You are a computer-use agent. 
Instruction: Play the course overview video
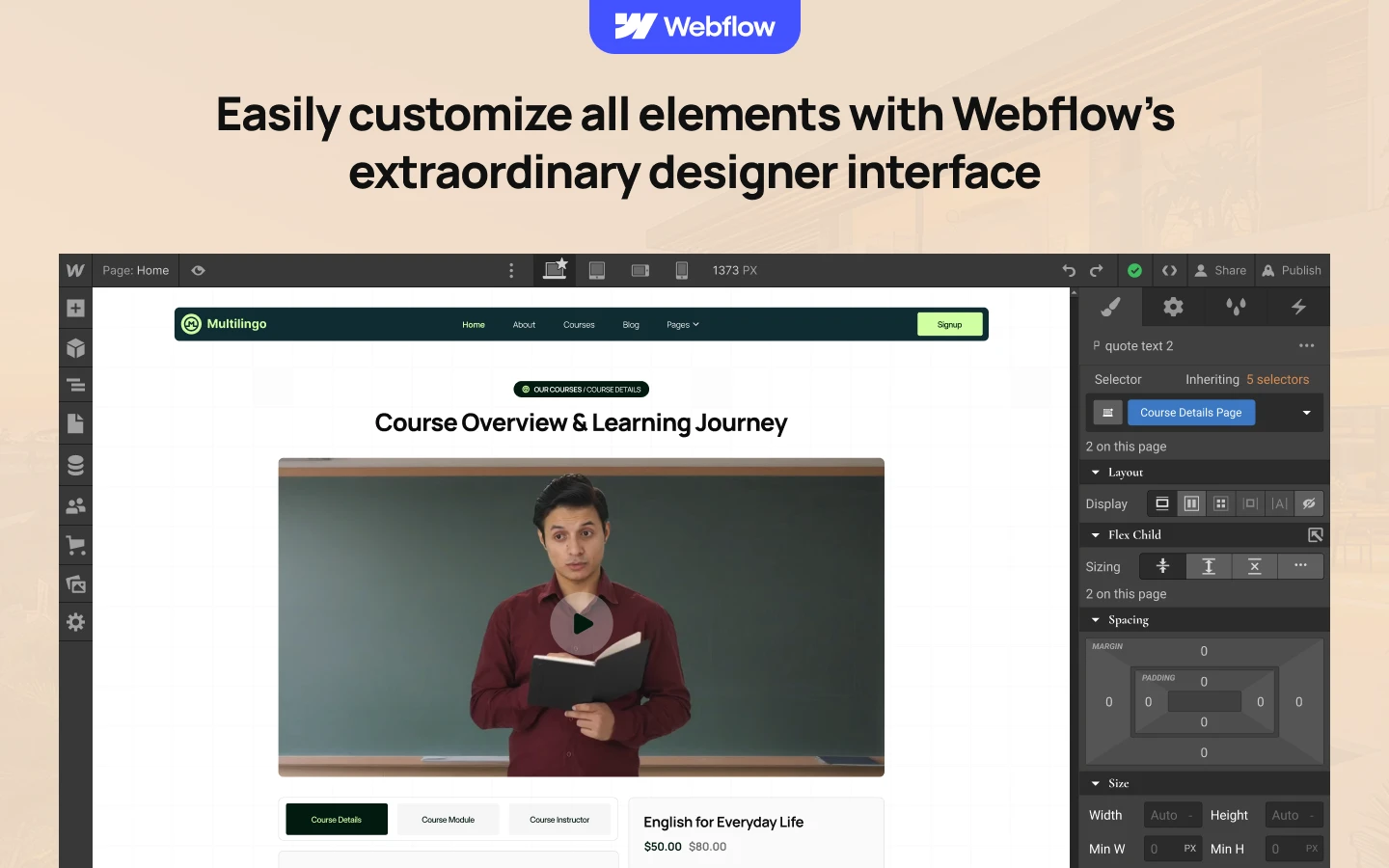(x=582, y=624)
